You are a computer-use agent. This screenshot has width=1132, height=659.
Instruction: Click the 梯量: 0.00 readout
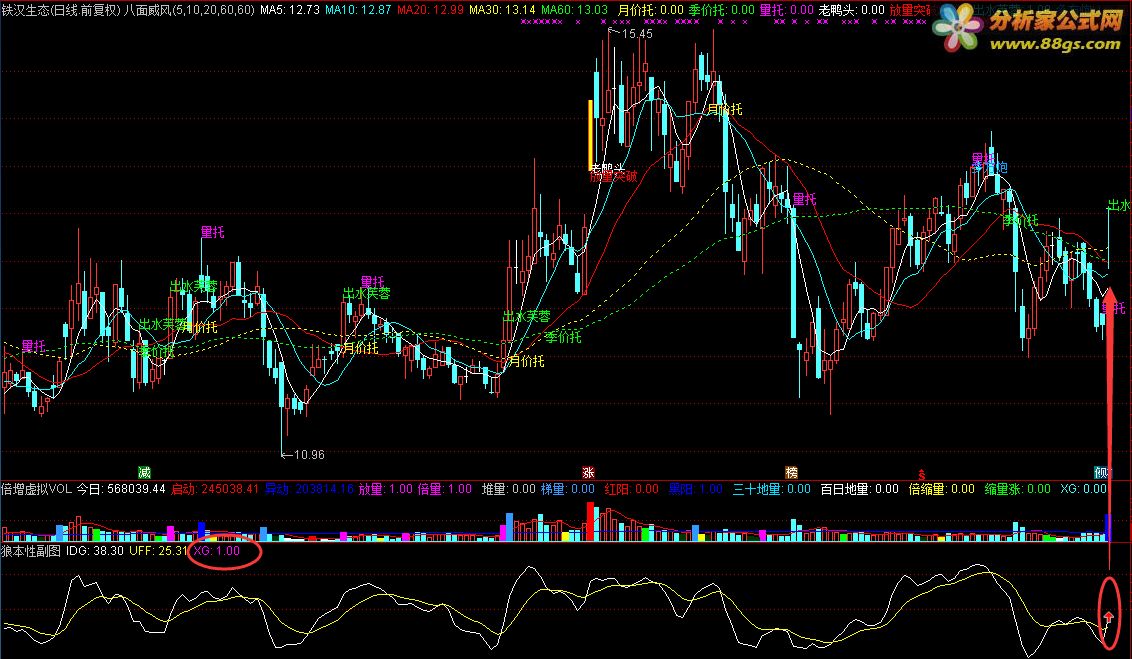(567, 489)
